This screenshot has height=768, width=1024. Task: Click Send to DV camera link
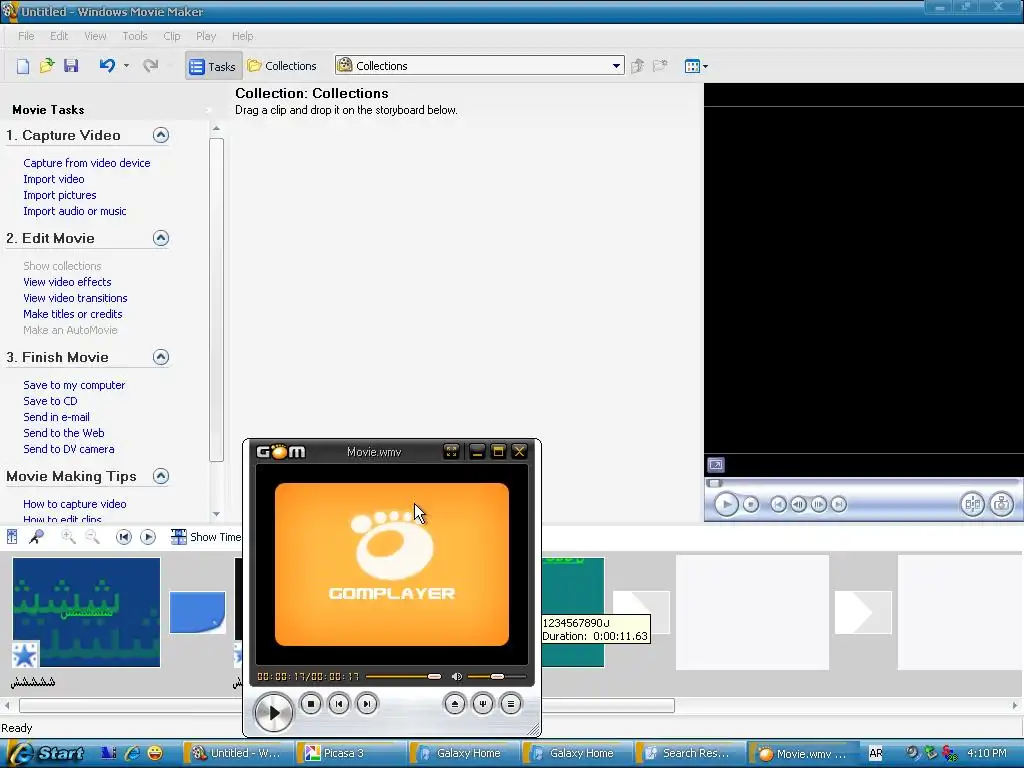point(69,449)
